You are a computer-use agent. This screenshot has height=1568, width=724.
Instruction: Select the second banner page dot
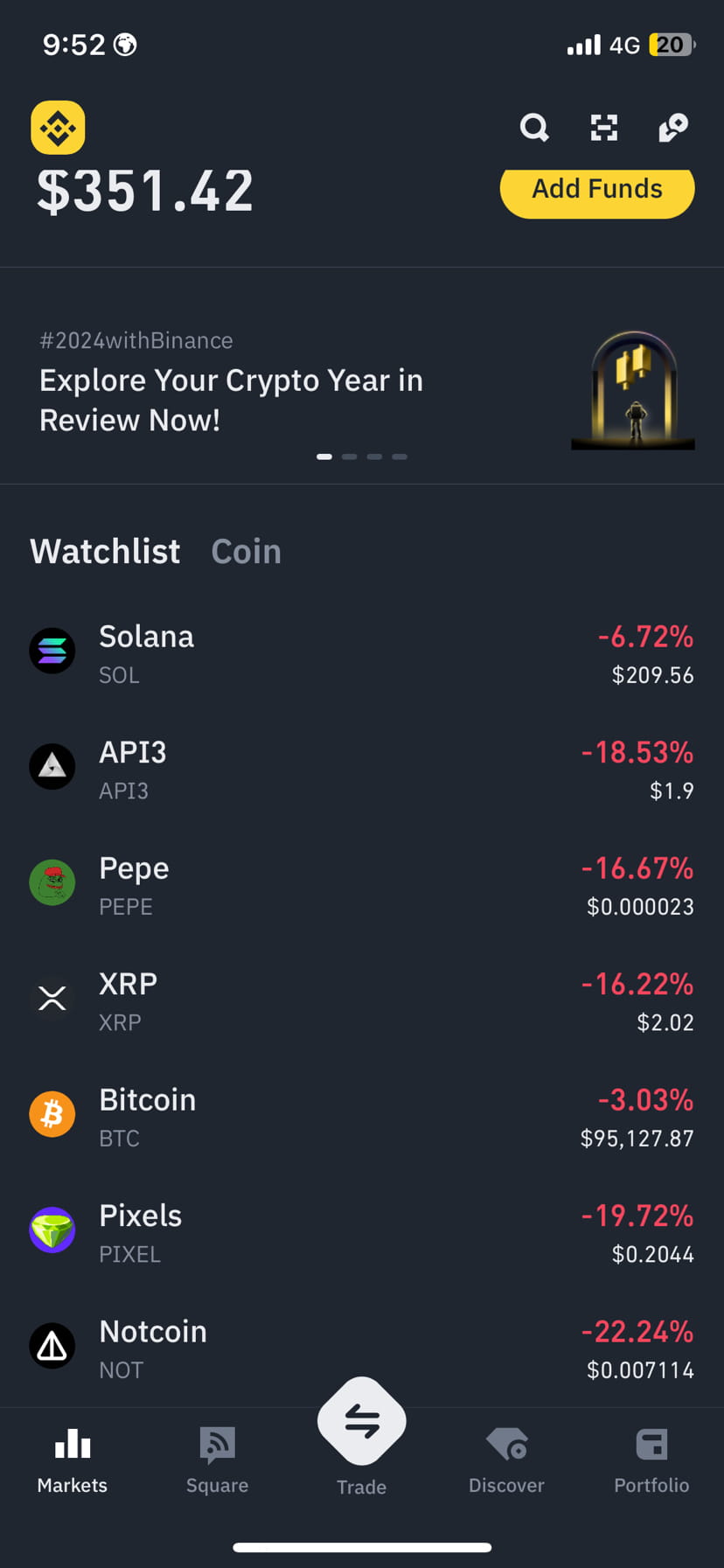pyautogui.click(x=350, y=456)
